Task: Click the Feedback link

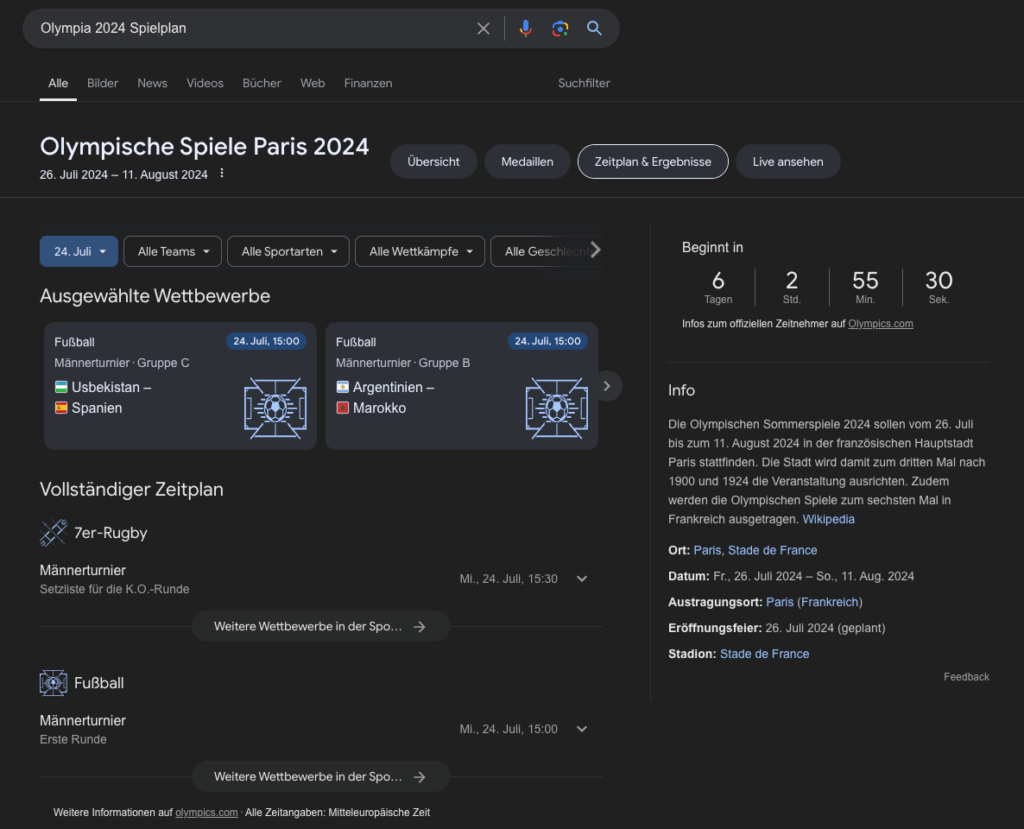Action: coord(966,677)
